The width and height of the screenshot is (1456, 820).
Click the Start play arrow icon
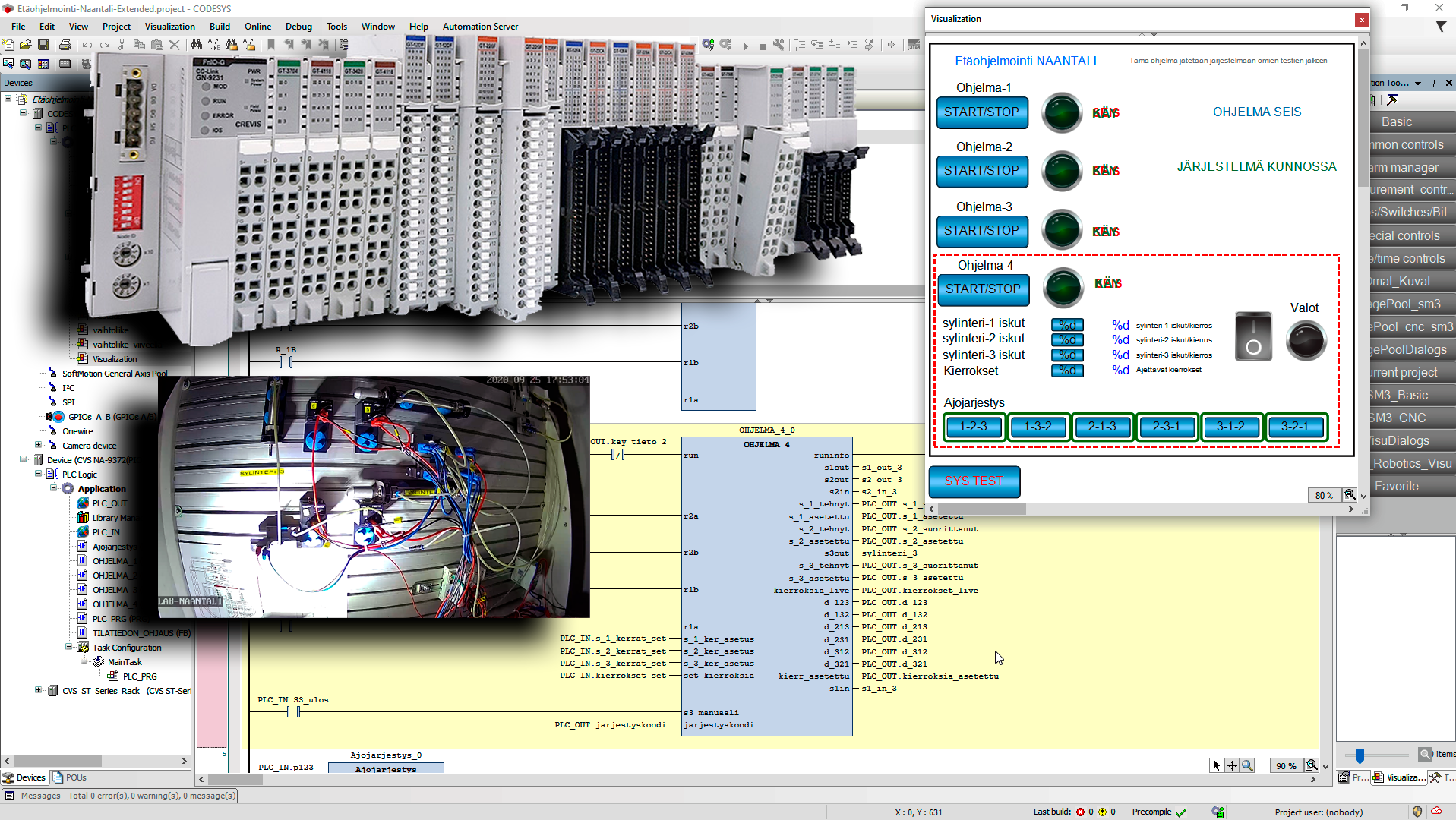pyautogui.click(x=746, y=46)
